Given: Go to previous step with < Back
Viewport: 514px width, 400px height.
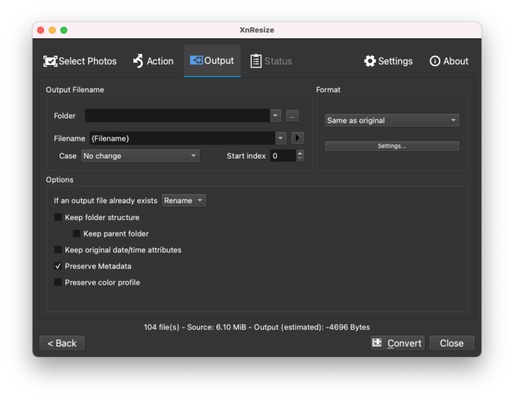Looking at the screenshot, I should [x=62, y=343].
